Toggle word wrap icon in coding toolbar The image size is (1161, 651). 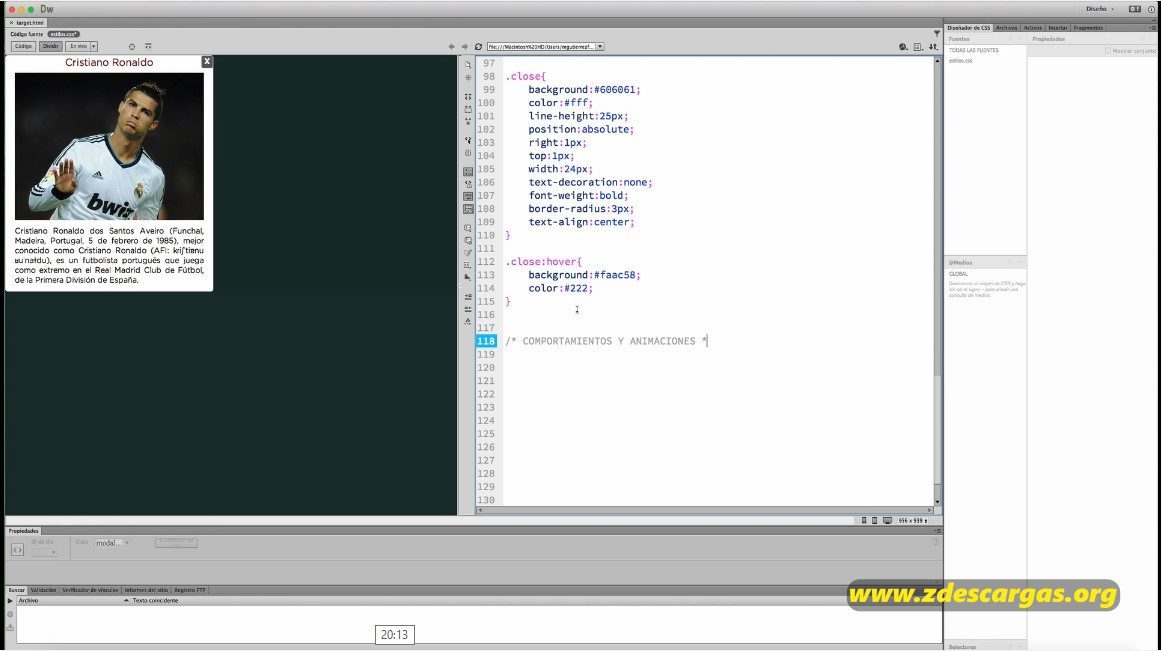click(x=468, y=196)
